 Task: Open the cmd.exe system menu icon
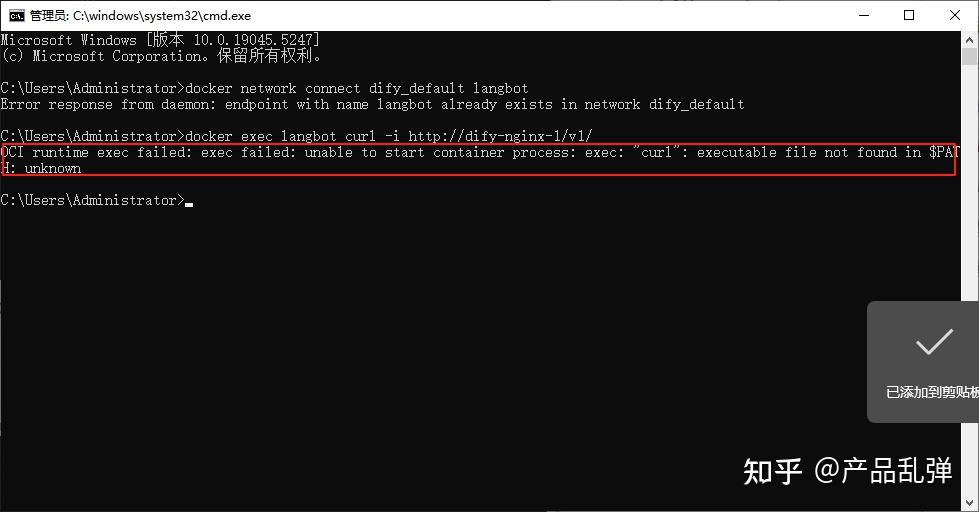(17, 15)
